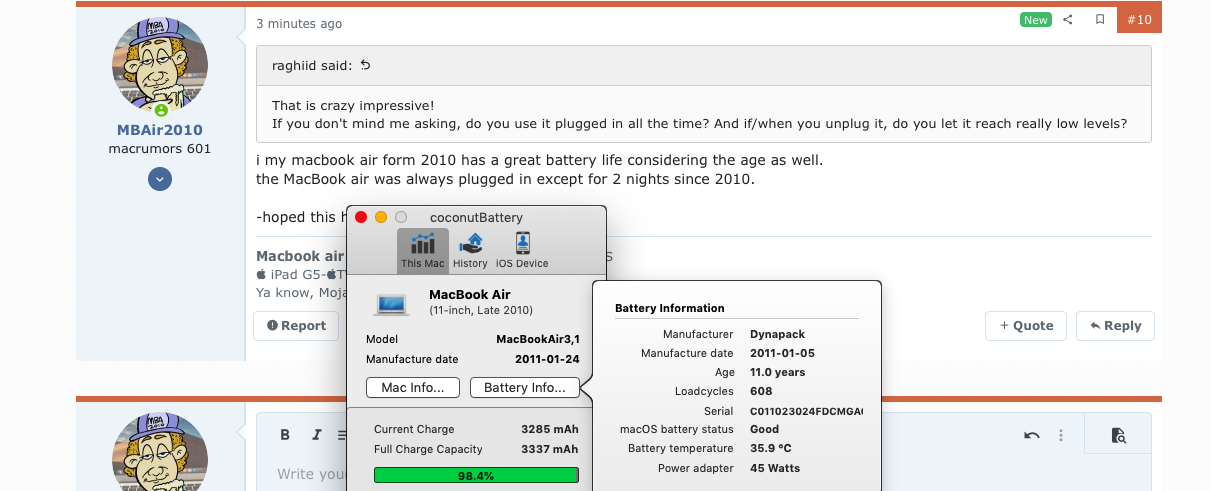This screenshot has height=491, width=1210.
Task: Click the '2011-01-24' Mac manufacture date
Action: (548, 359)
